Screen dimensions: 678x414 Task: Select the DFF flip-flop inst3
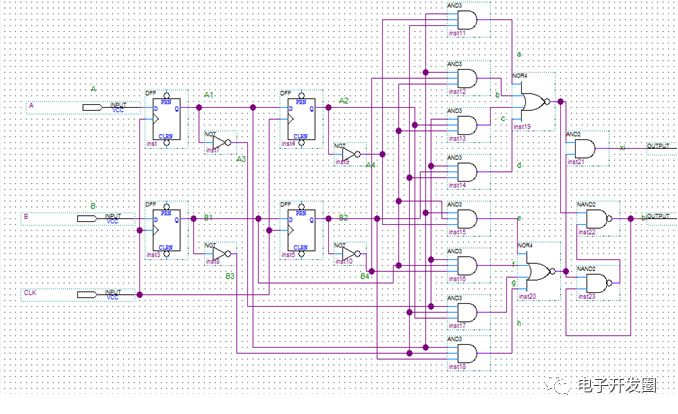pos(167,230)
